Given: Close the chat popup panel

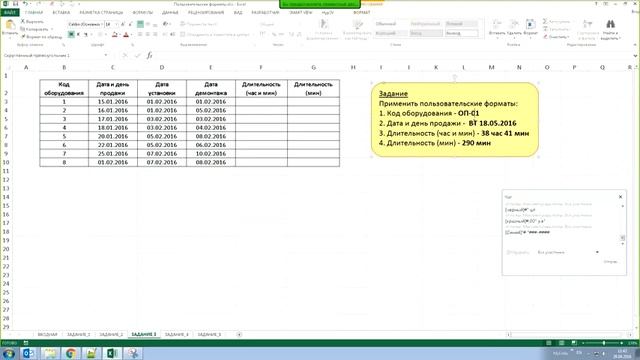Looking at the screenshot, I should pos(620,197).
